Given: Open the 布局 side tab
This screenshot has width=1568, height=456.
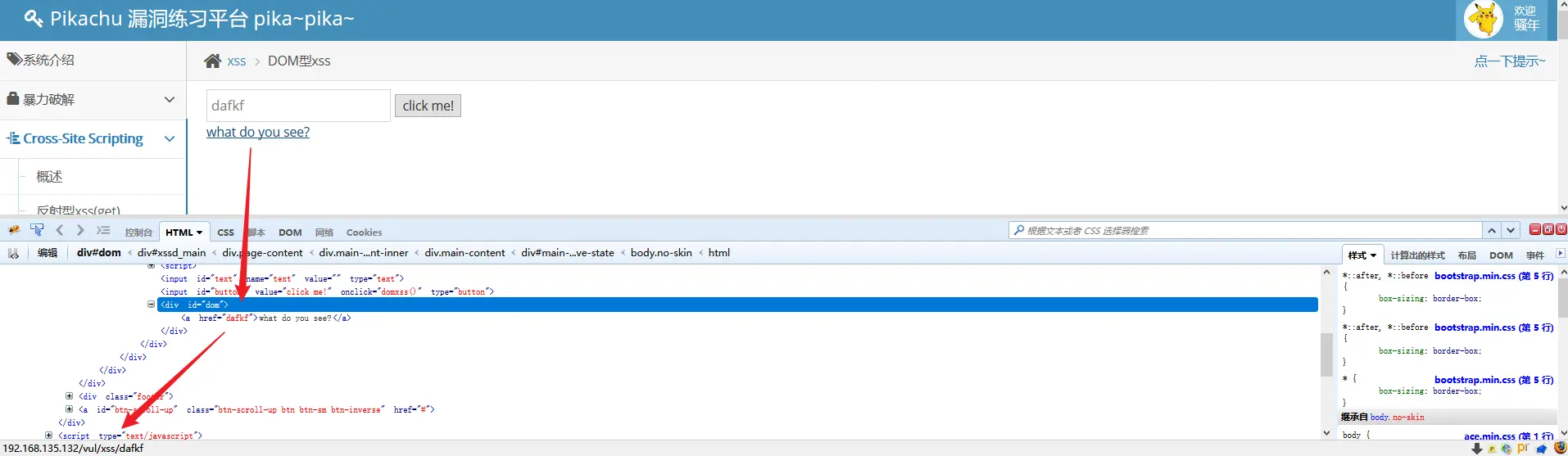Looking at the screenshot, I should coord(1466,255).
